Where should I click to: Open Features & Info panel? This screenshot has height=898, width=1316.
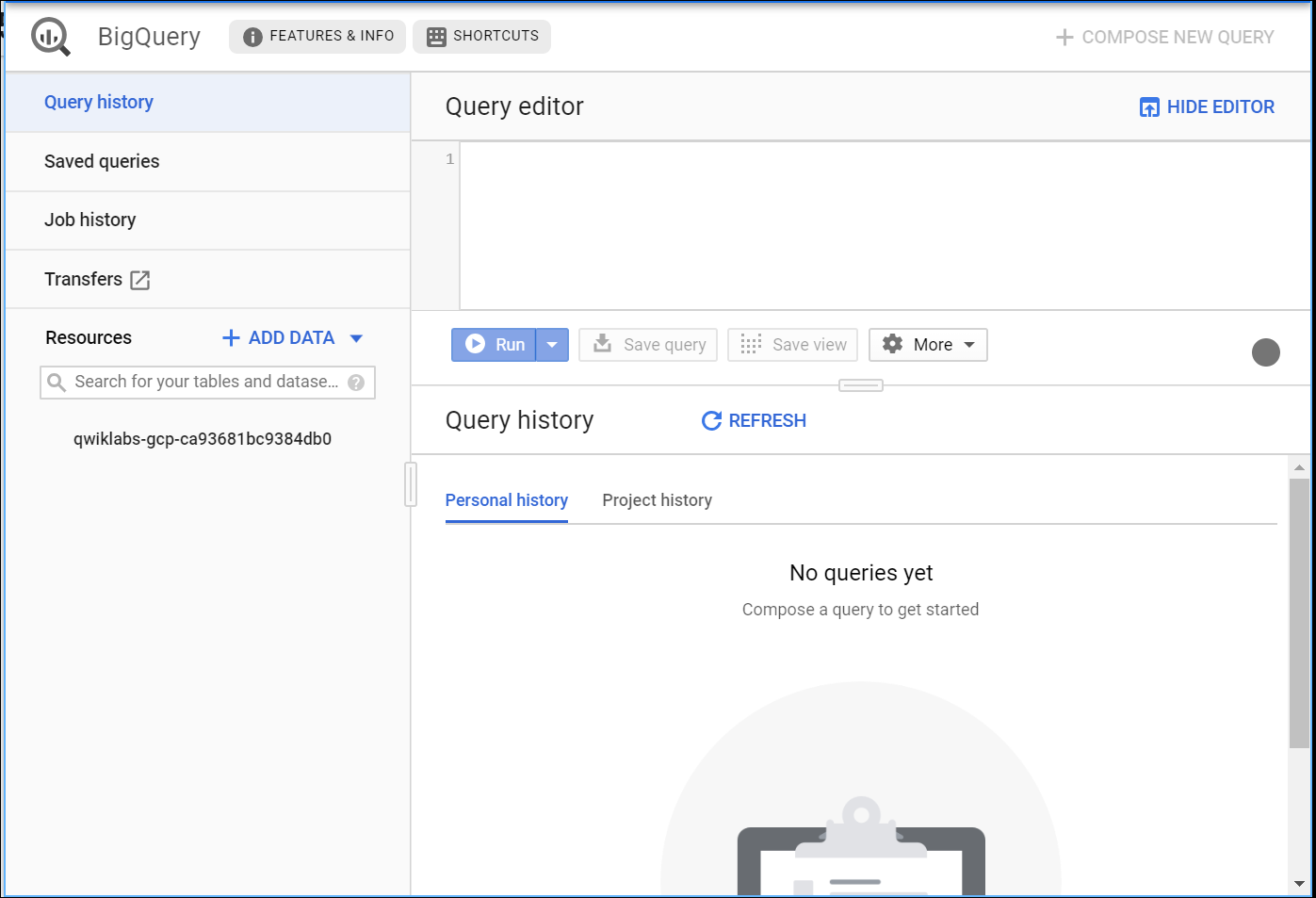click(x=317, y=37)
